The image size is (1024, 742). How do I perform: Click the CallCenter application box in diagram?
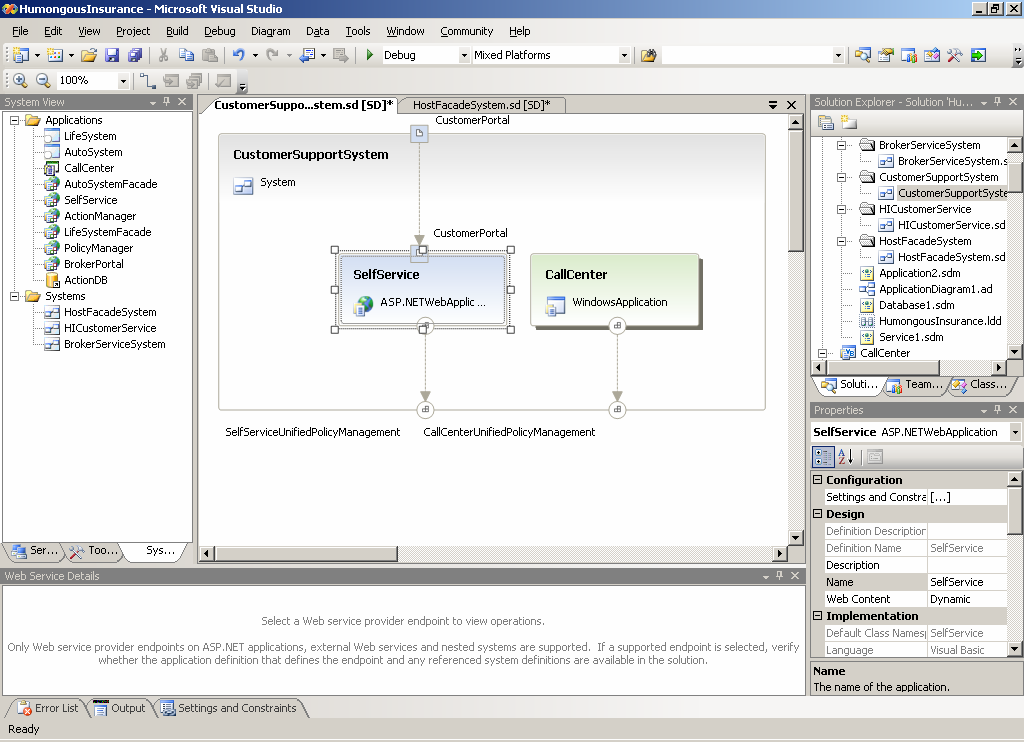(615, 290)
